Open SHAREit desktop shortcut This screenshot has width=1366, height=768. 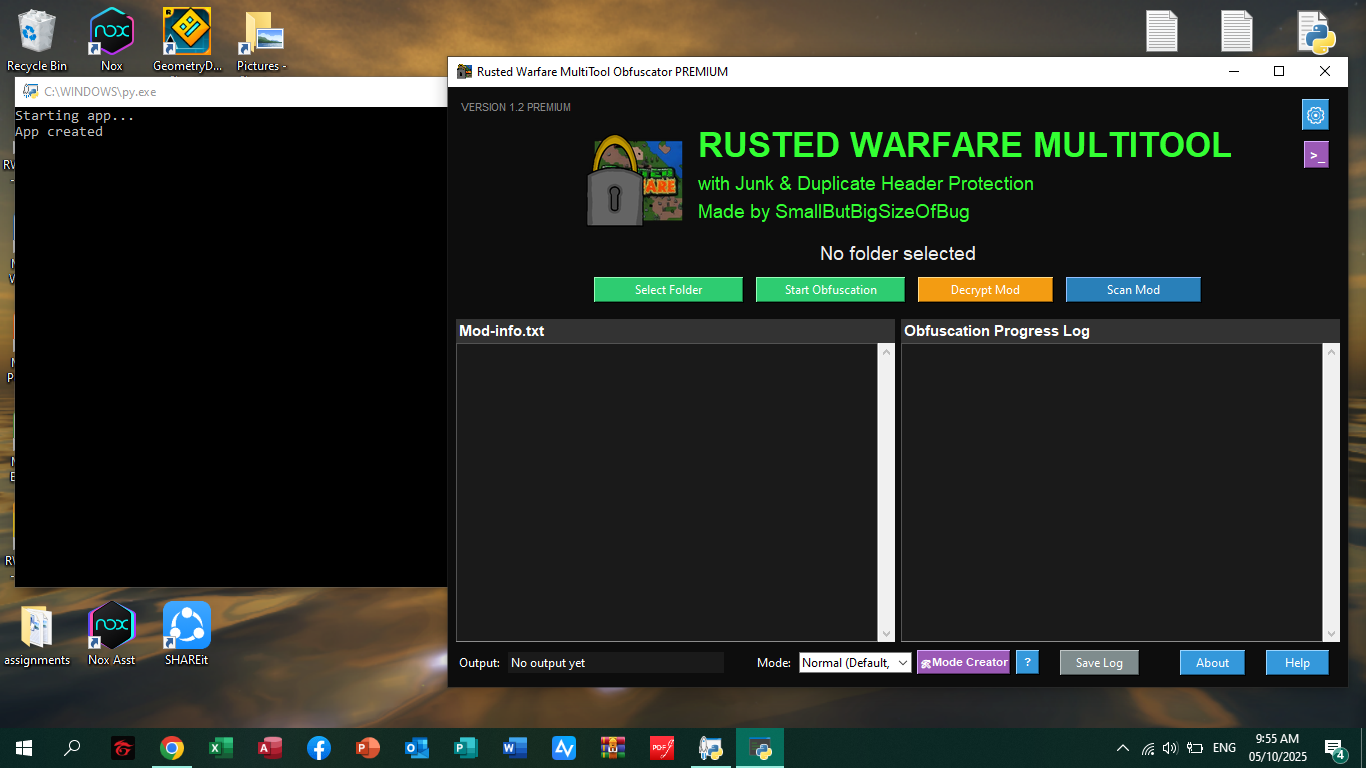pos(187,634)
